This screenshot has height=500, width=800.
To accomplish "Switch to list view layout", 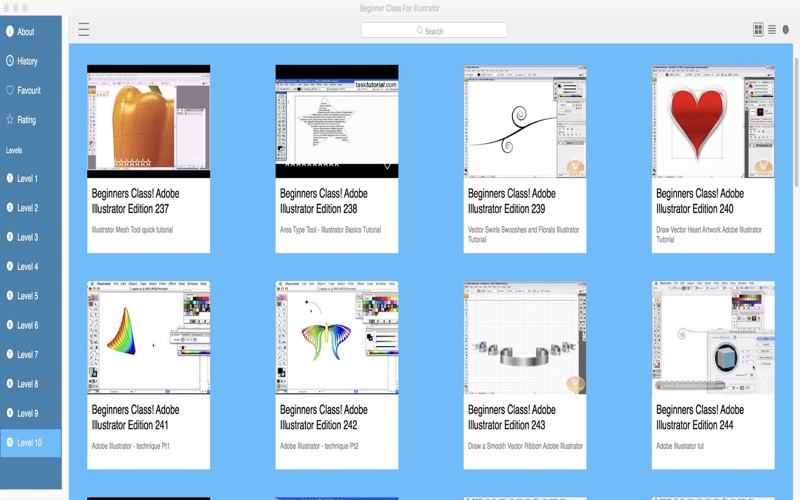I will pos(772,30).
